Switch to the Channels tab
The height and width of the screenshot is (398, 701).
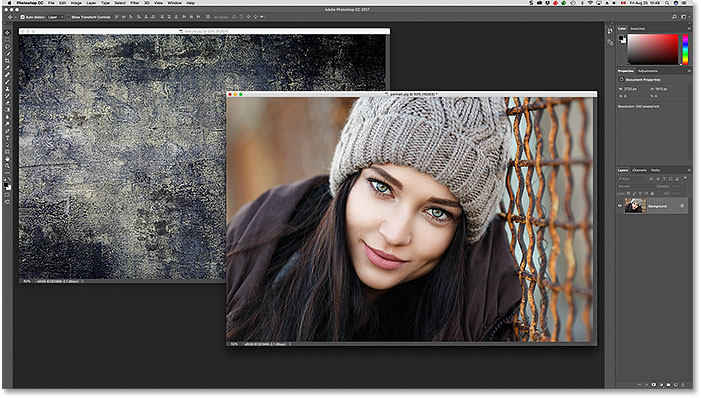[x=639, y=170]
